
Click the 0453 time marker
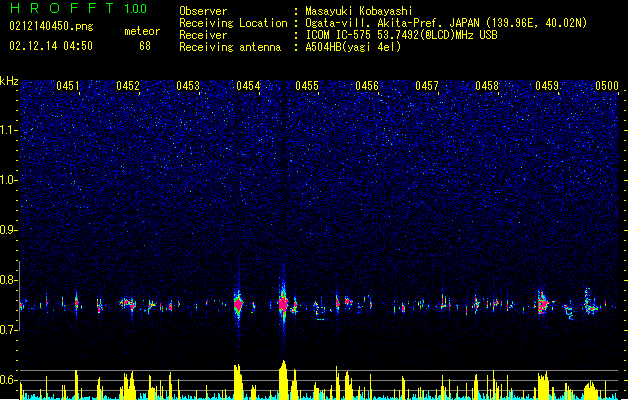(x=188, y=86)
